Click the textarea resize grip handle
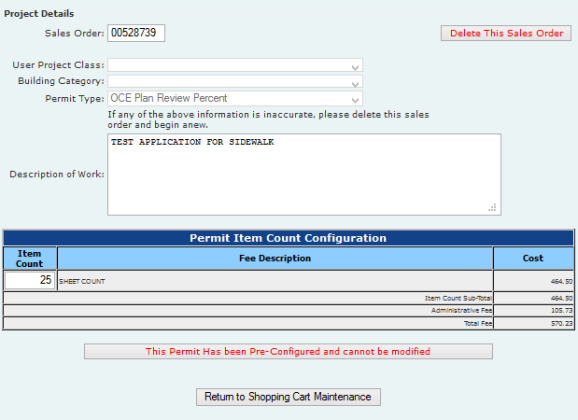578x420 pixels. (492, 208)
